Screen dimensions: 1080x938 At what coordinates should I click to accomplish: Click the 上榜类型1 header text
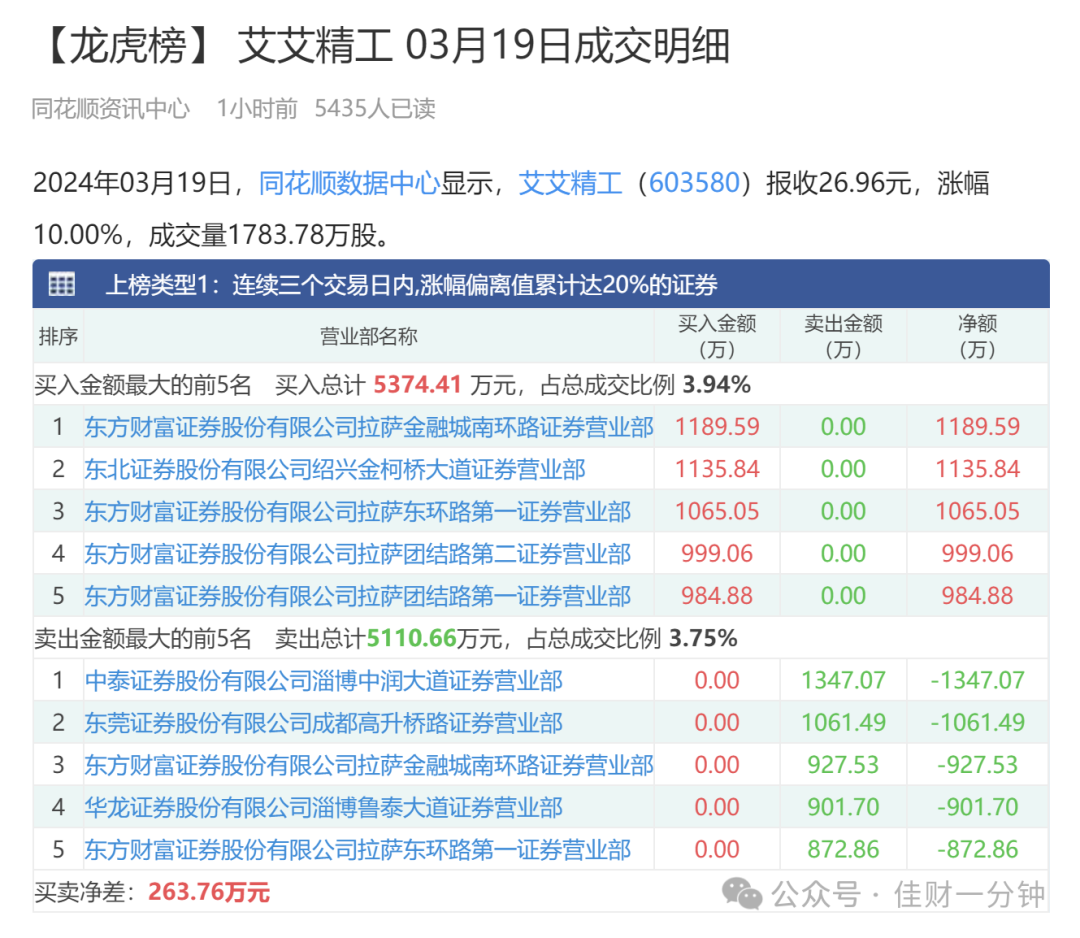pyautogui.click(x=411, y=284)
